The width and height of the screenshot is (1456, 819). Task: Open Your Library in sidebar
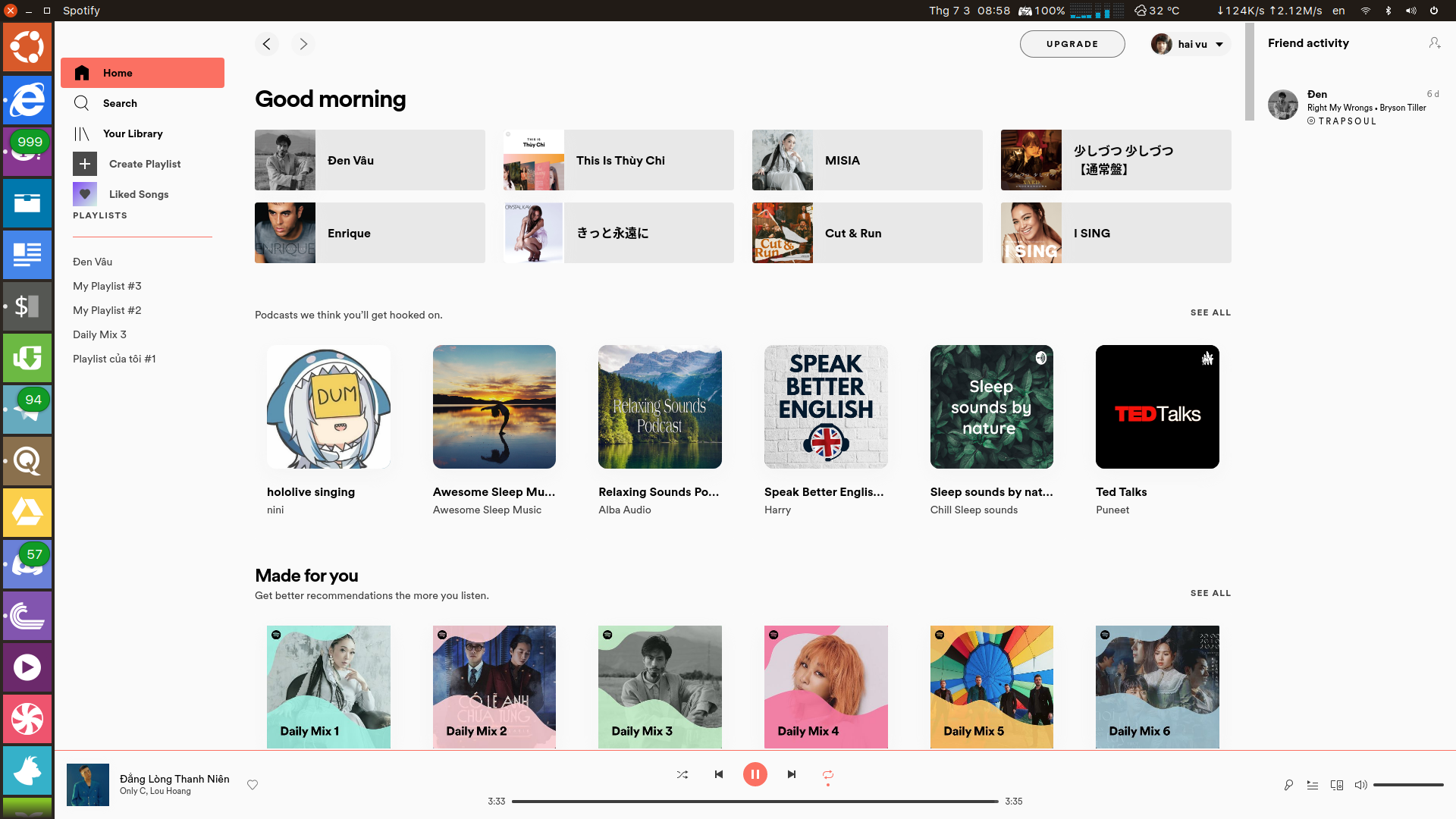pyautogui.click(x=143, y=133)
